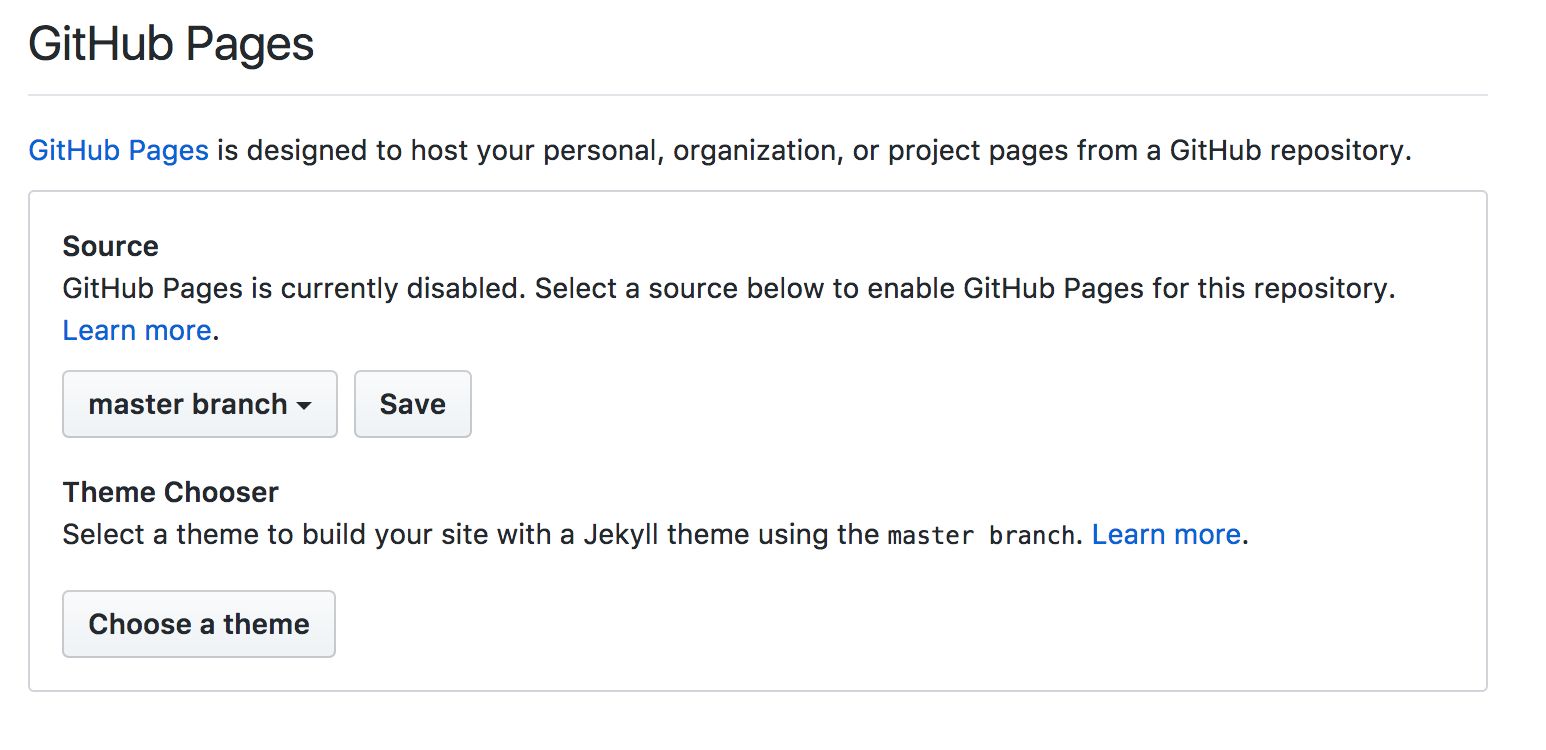Click the Save button

click(413, 404)
